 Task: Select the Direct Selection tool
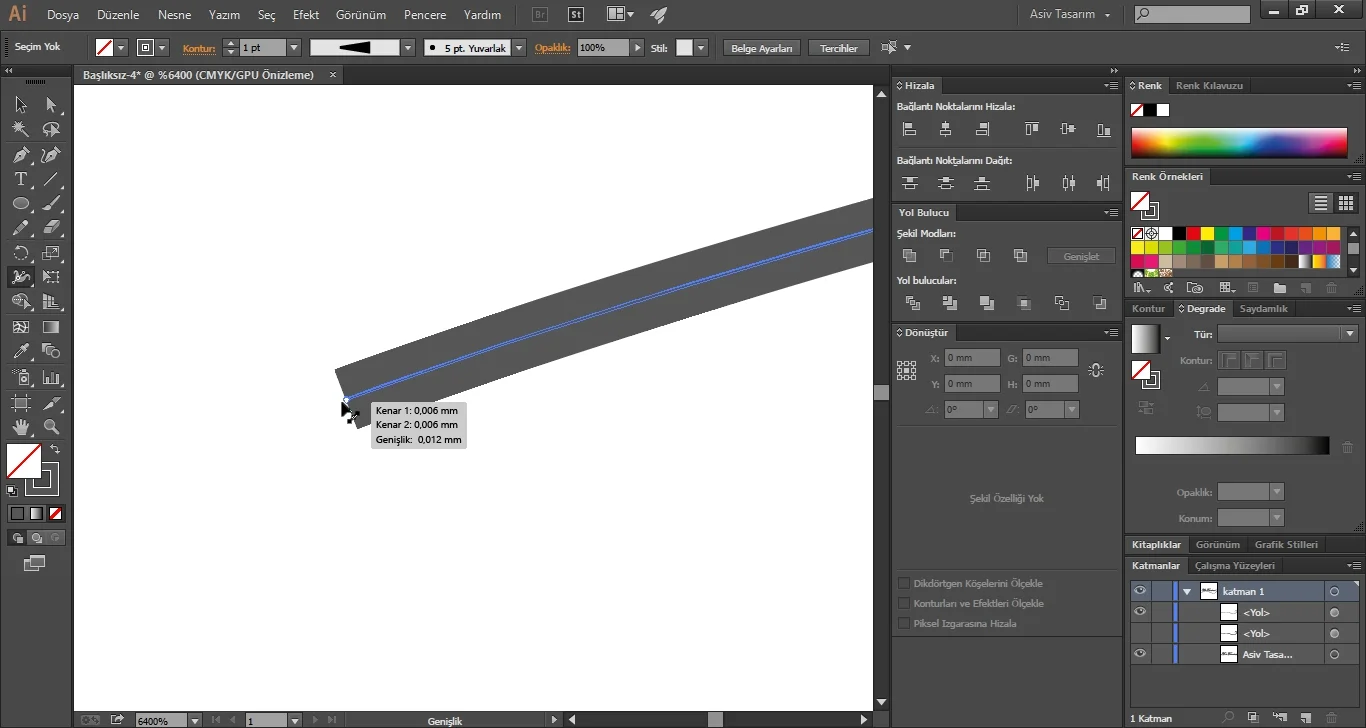tap(51, 105)
